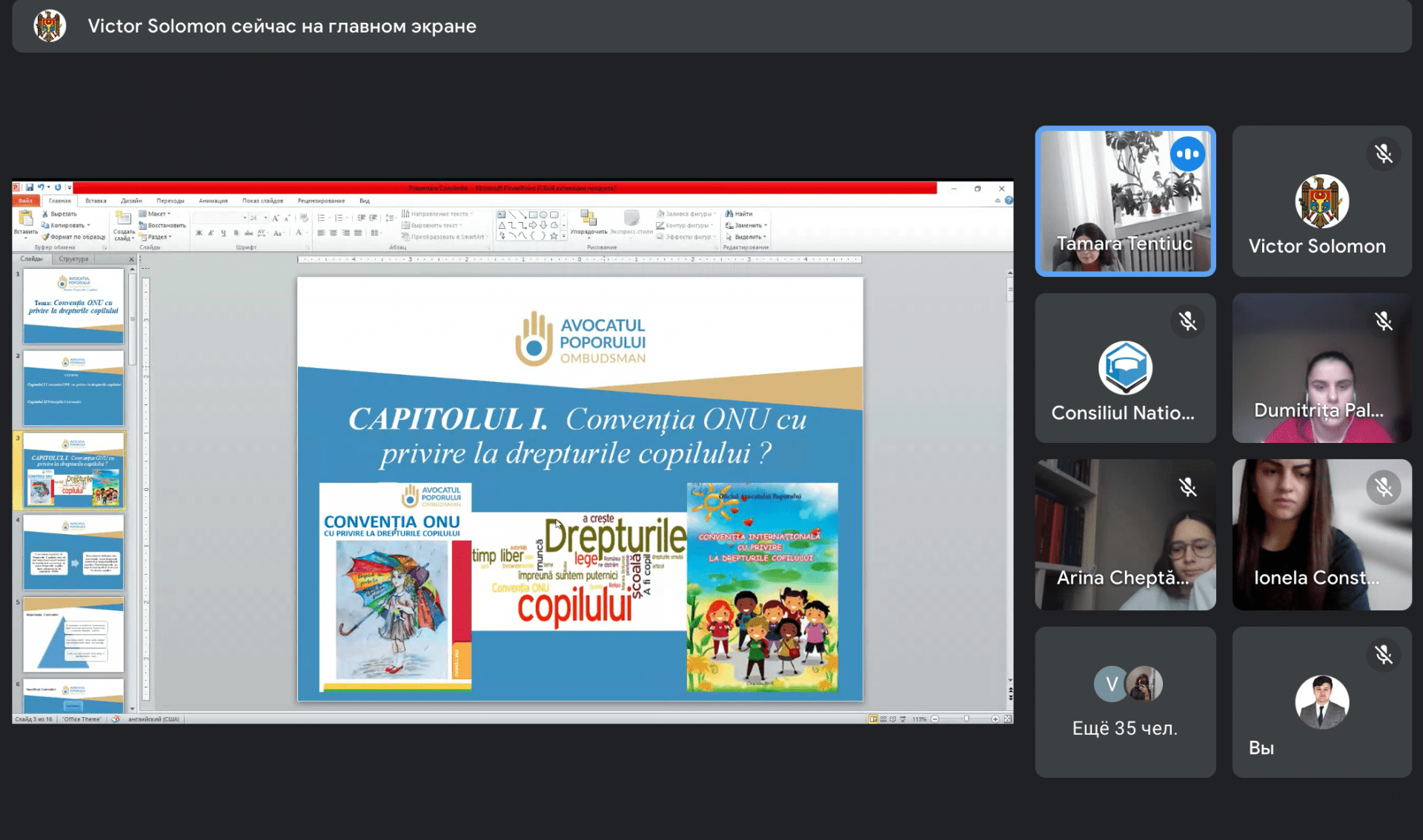Switch to the Переходы (Transitions) ribbon tab

point(170,201)
